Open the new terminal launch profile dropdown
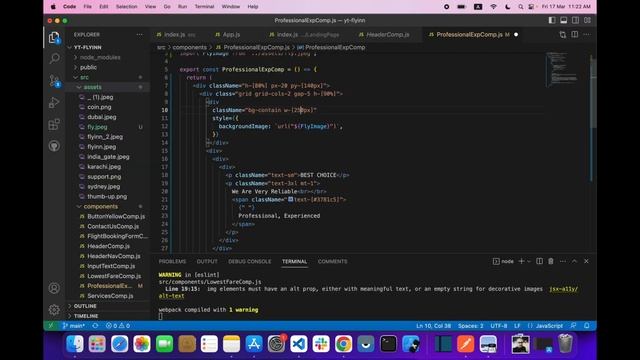Image resolution: width=640 pixels, height=360 pixels. pyautogui.click(x=529, y=261)
